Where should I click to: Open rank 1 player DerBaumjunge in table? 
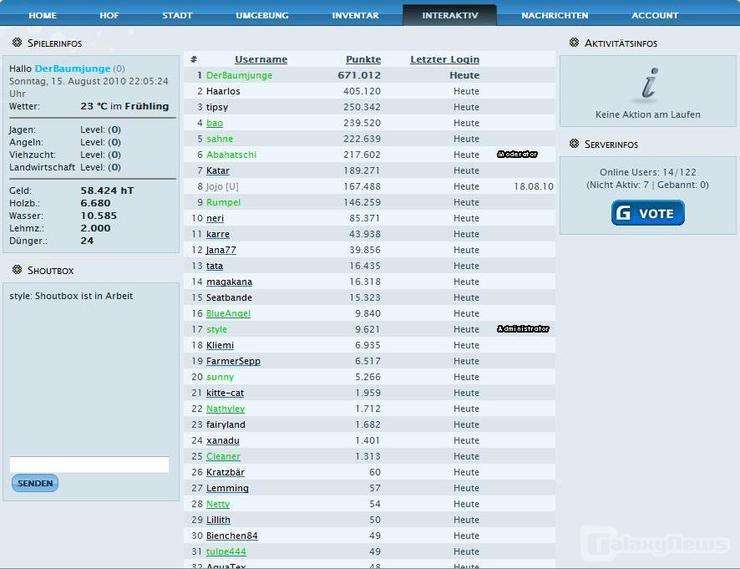239,75
